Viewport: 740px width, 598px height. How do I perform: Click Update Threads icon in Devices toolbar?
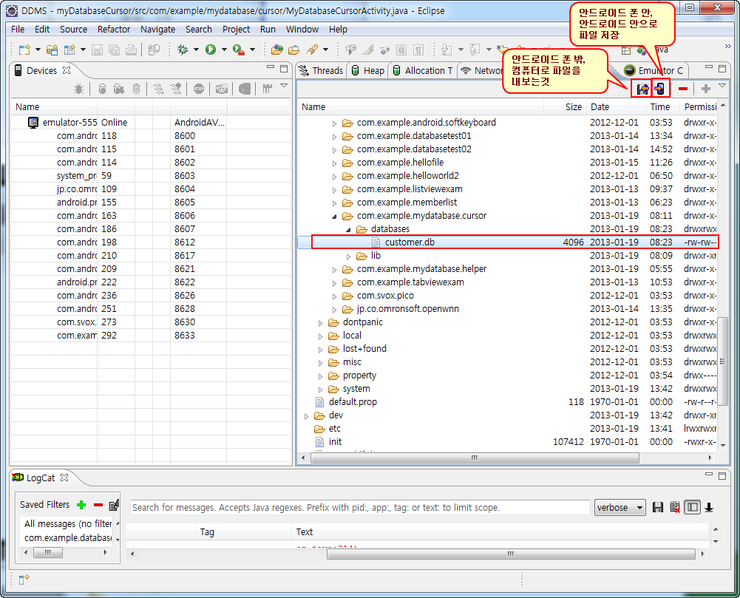pos(159,89)
